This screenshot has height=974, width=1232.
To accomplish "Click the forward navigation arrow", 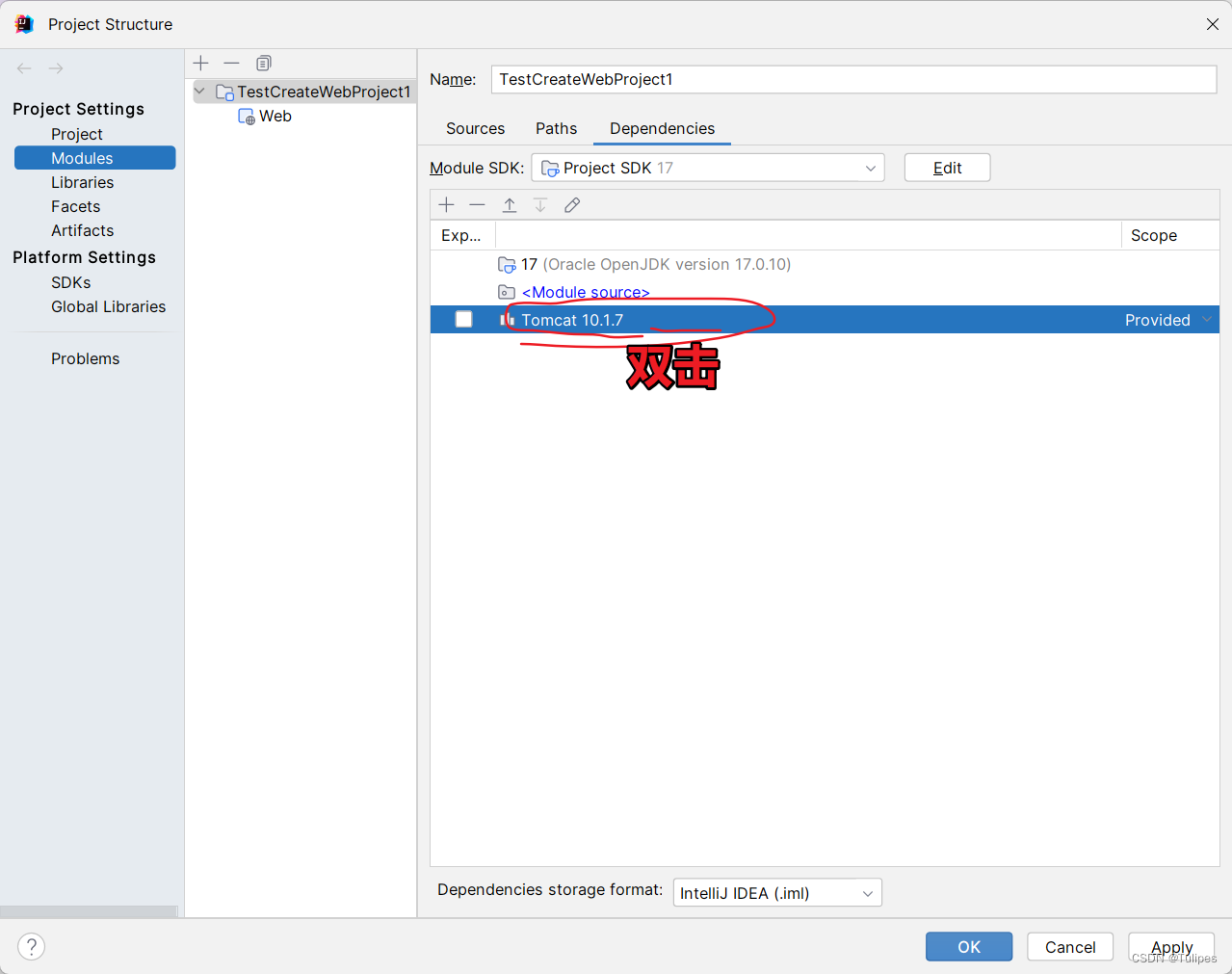I will click(56, 68).
